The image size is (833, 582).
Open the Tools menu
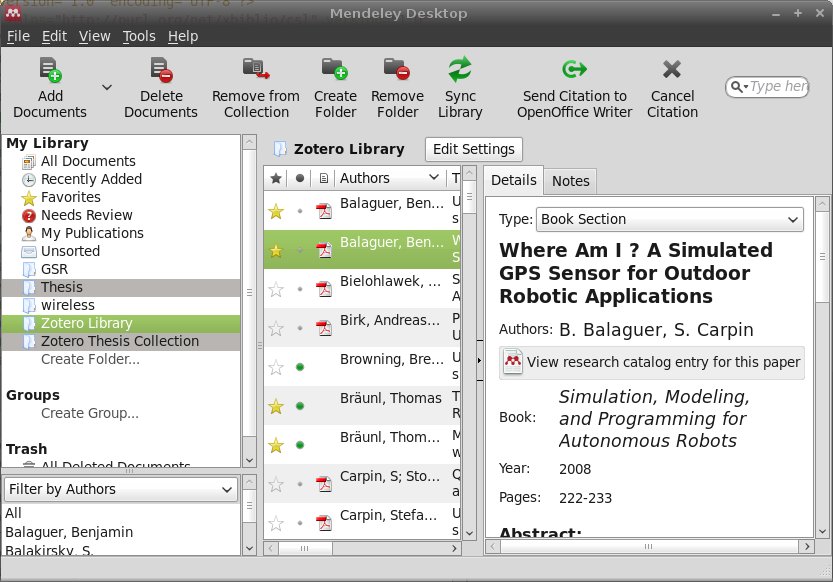(x=139, y=36)
